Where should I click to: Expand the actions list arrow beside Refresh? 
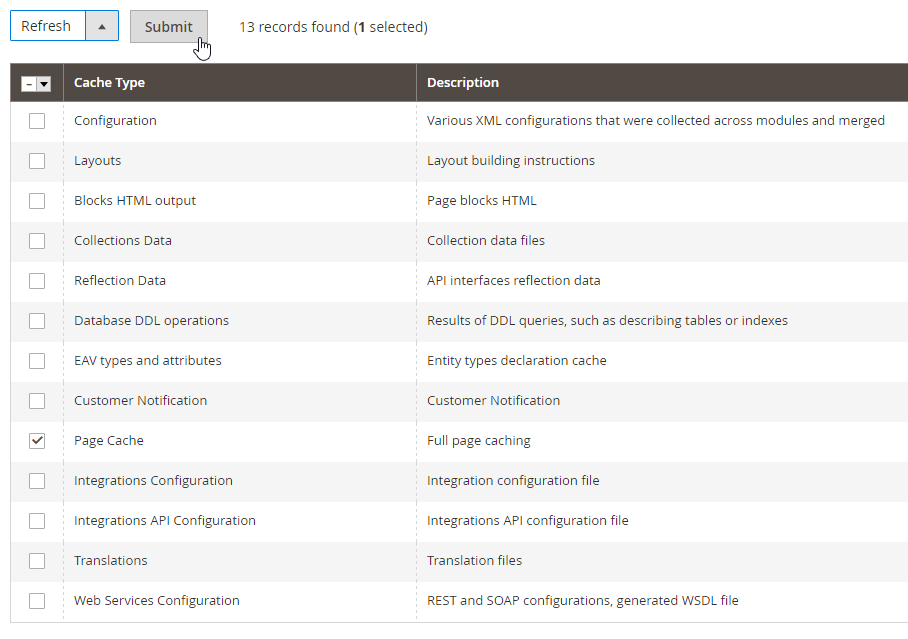[102, 26]
